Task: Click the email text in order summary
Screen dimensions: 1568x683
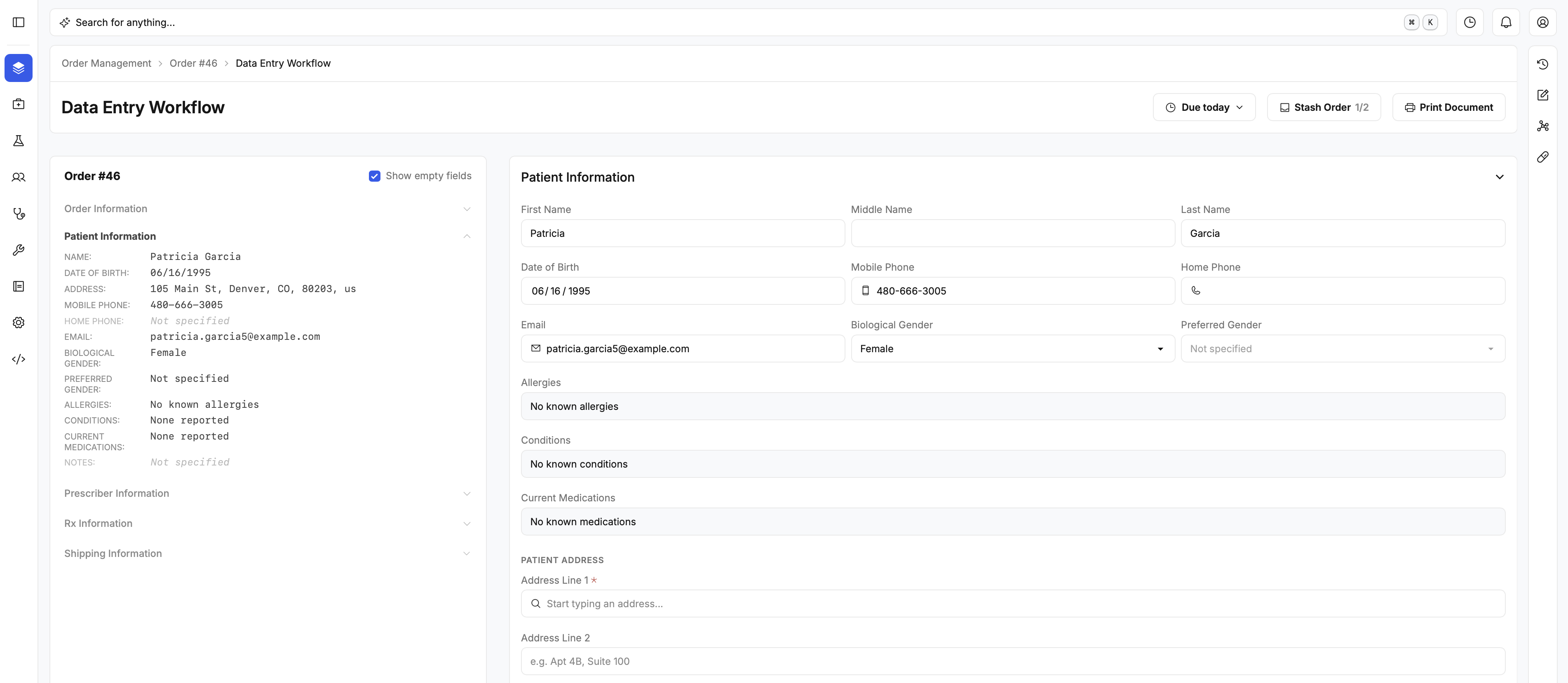Action: click(235, 336)
